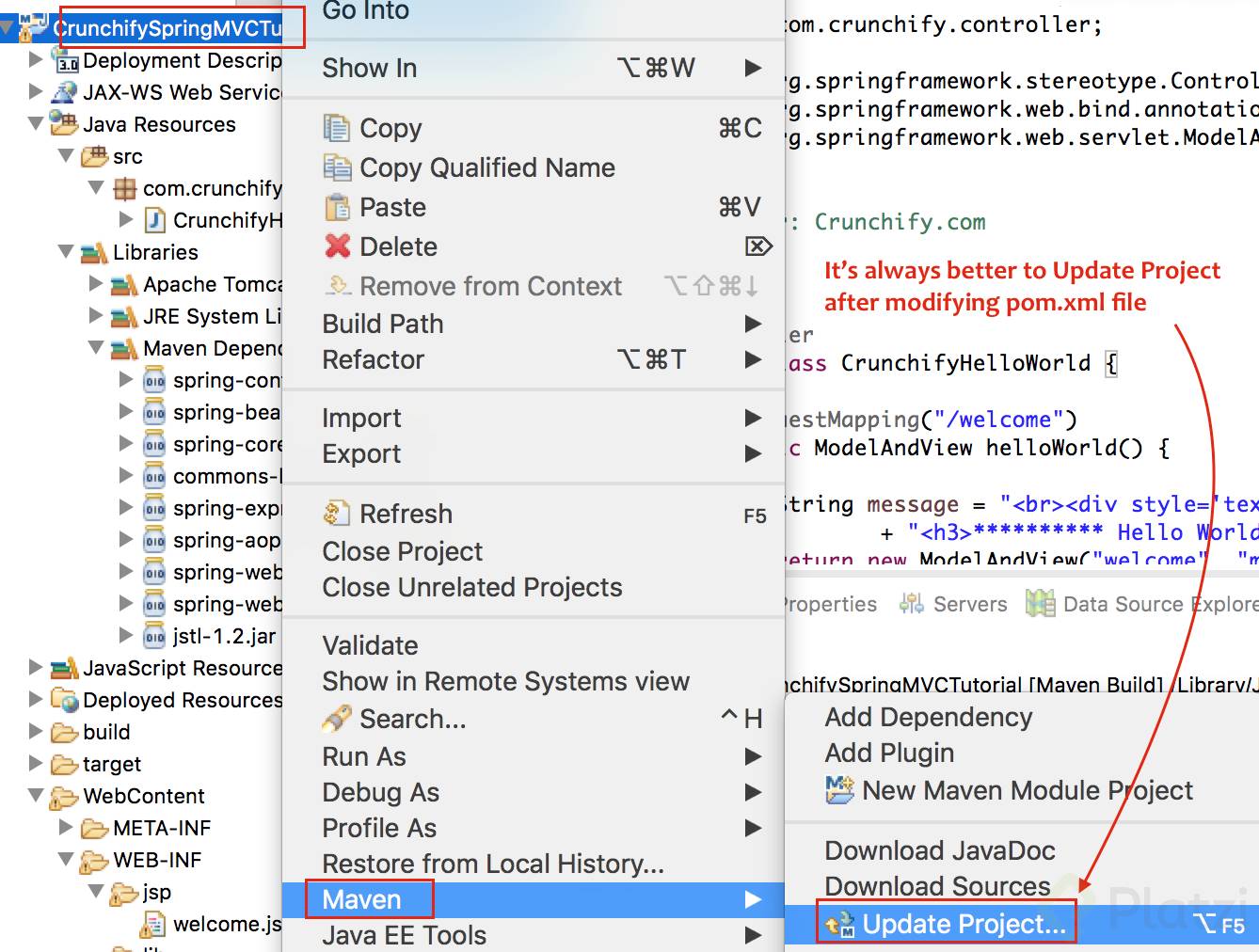Click the New Maven Module Project icon
This screenshot has height=952, width=1259.
coord(842,790)
